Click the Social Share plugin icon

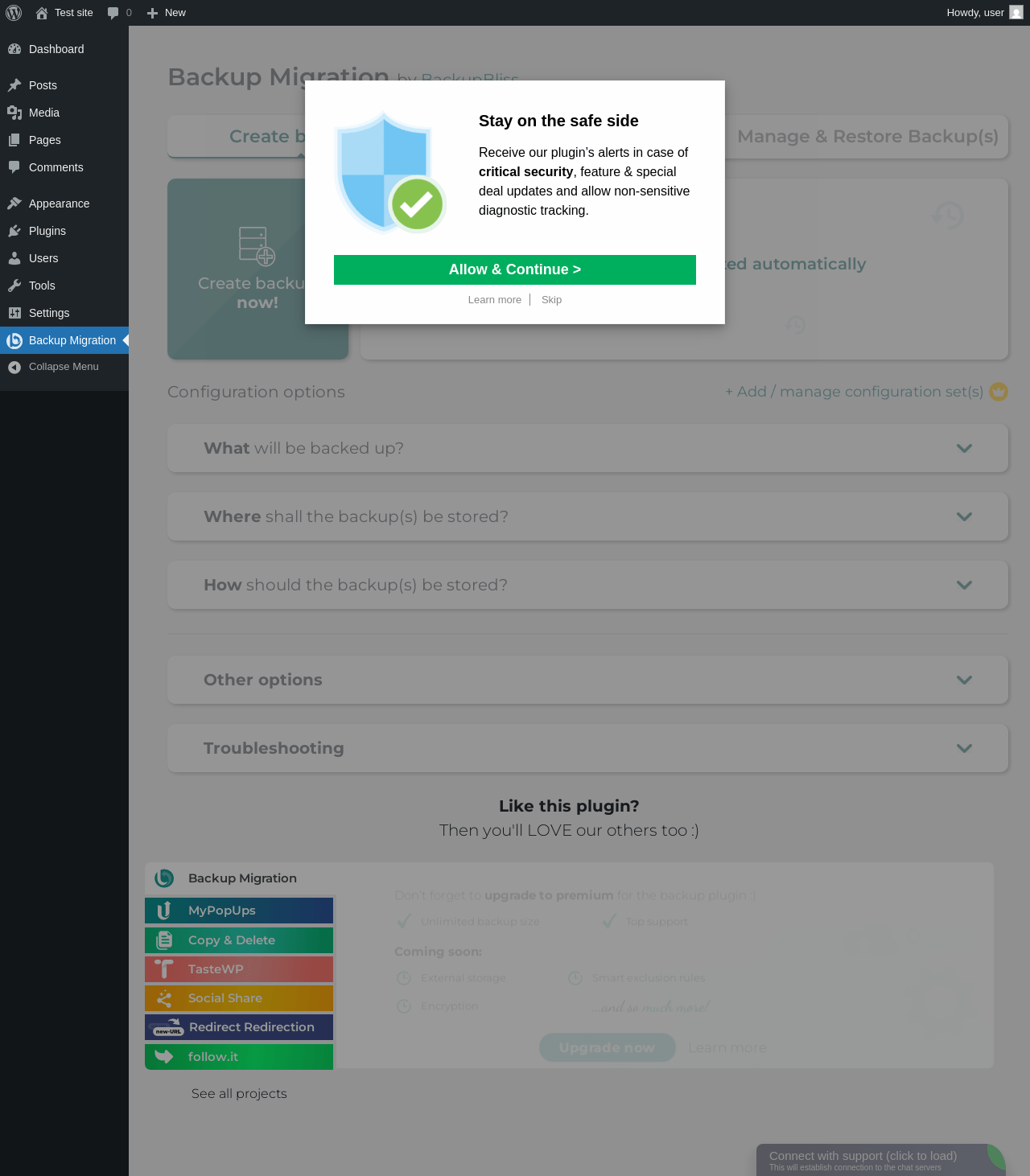[x=164, y=998]
